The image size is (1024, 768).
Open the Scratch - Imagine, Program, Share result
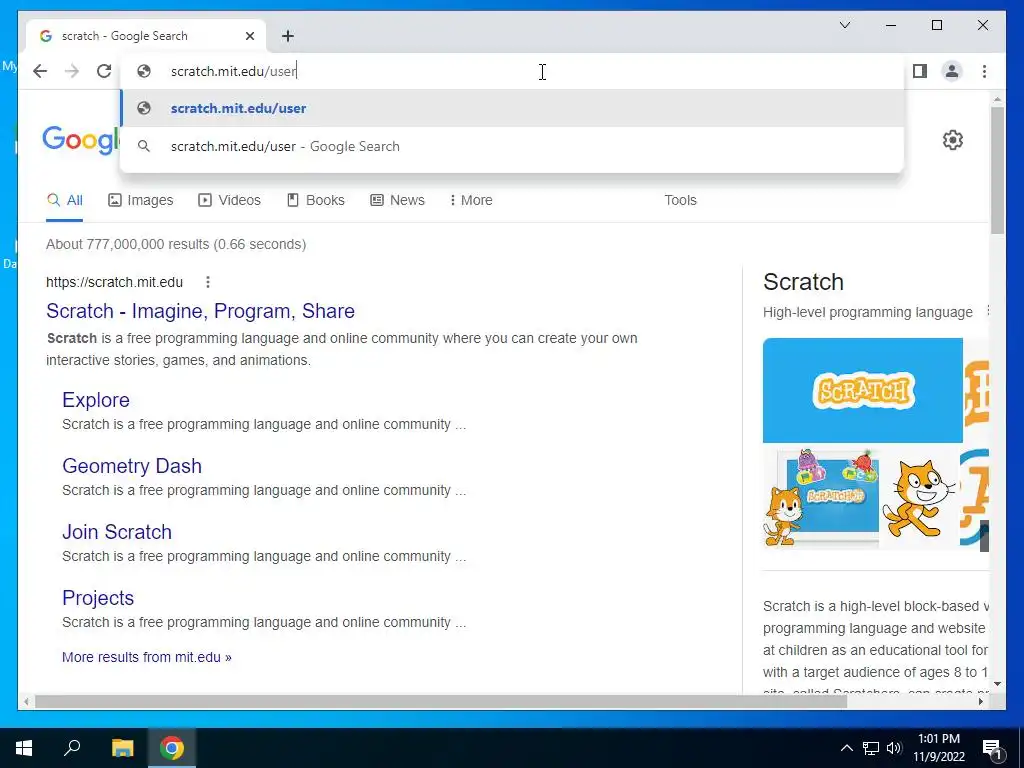200,311
